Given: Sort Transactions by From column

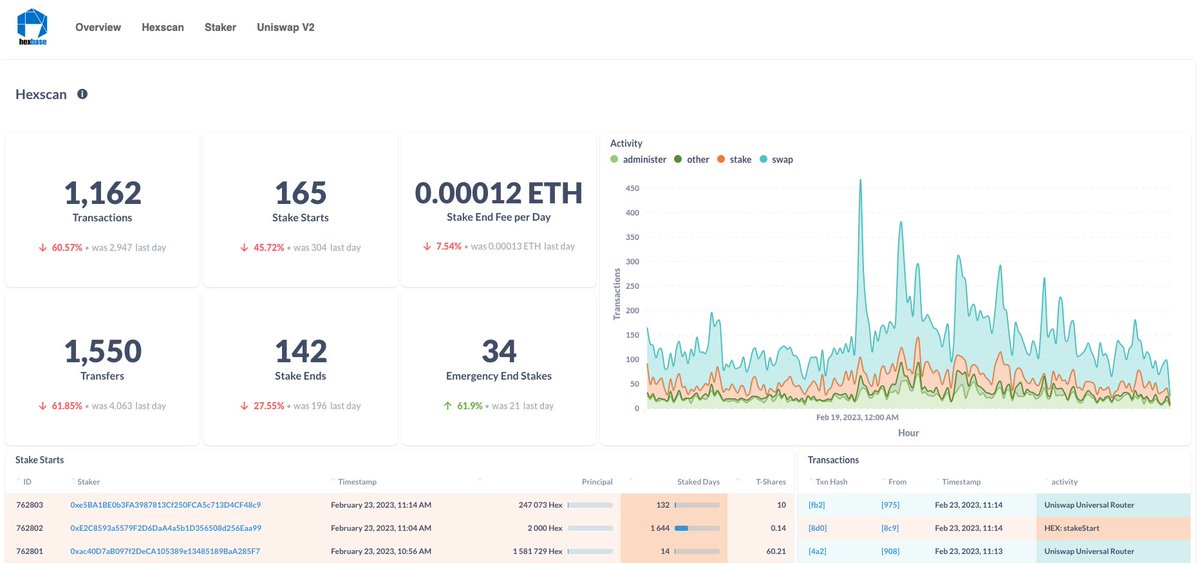Looking at the screenshot, I should click(896, 482).
